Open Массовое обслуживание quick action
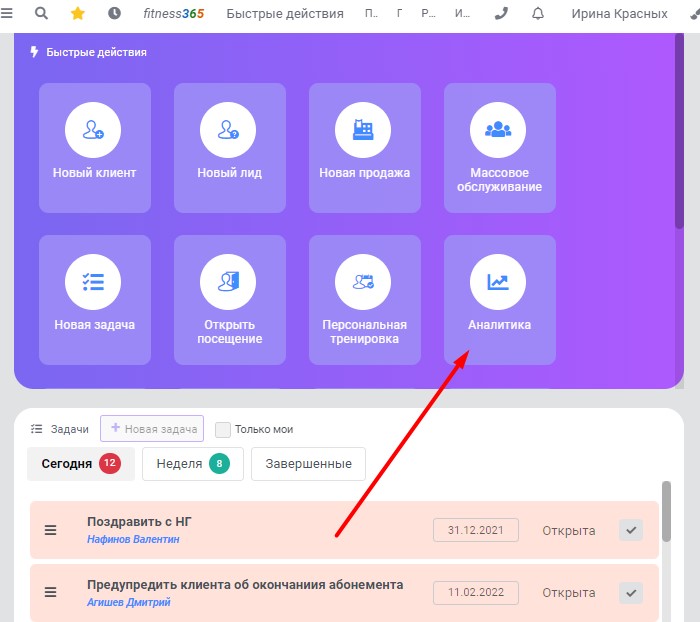 pyautogui.click(x=500, y=148)
